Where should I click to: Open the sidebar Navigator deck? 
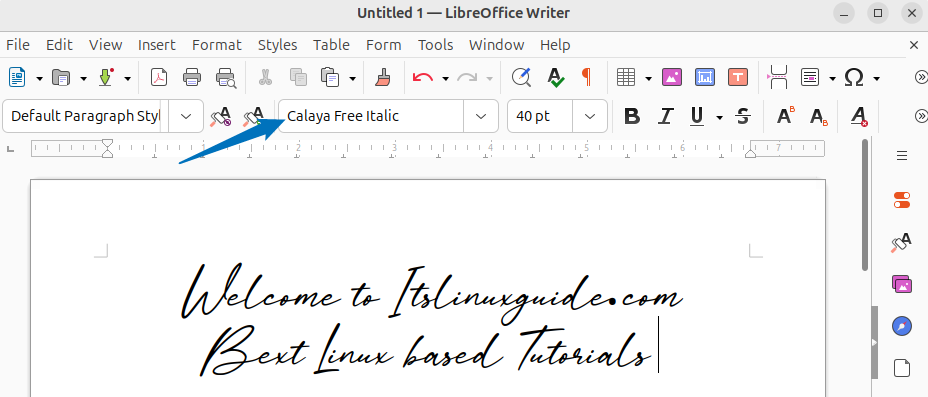point(902,326)
